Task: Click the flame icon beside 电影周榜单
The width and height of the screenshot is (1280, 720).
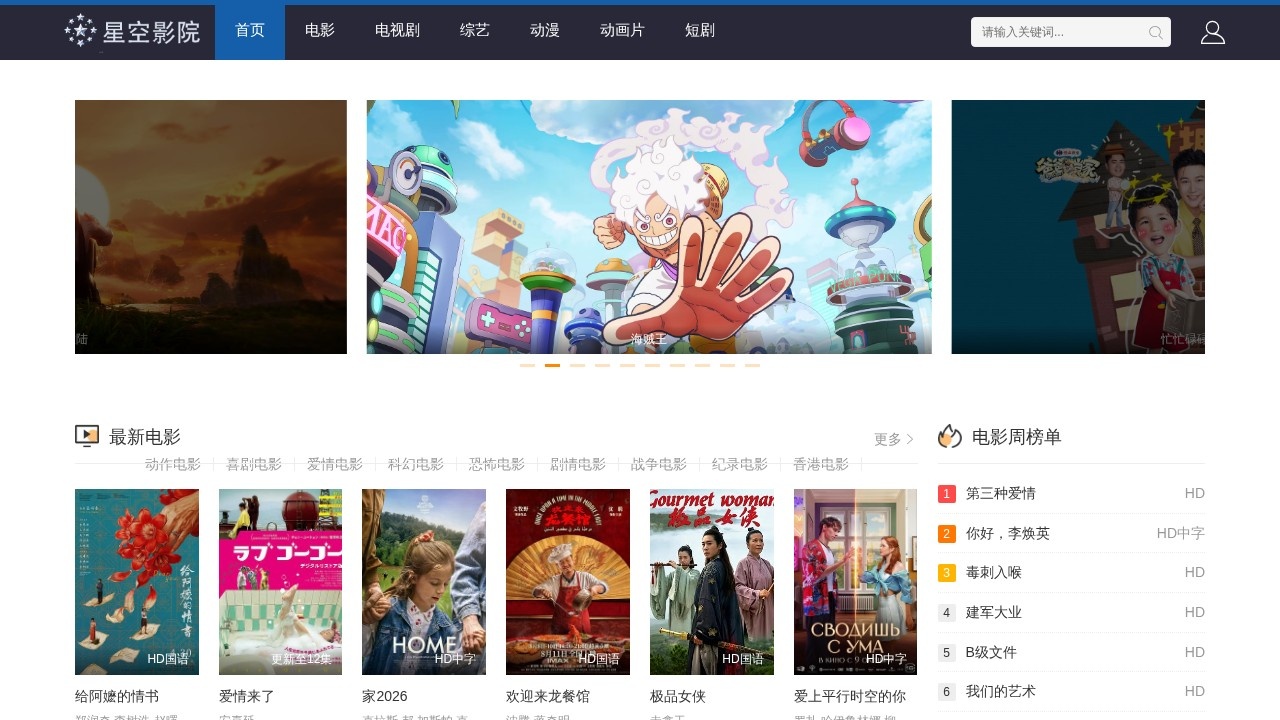Action: pos(950,436)
